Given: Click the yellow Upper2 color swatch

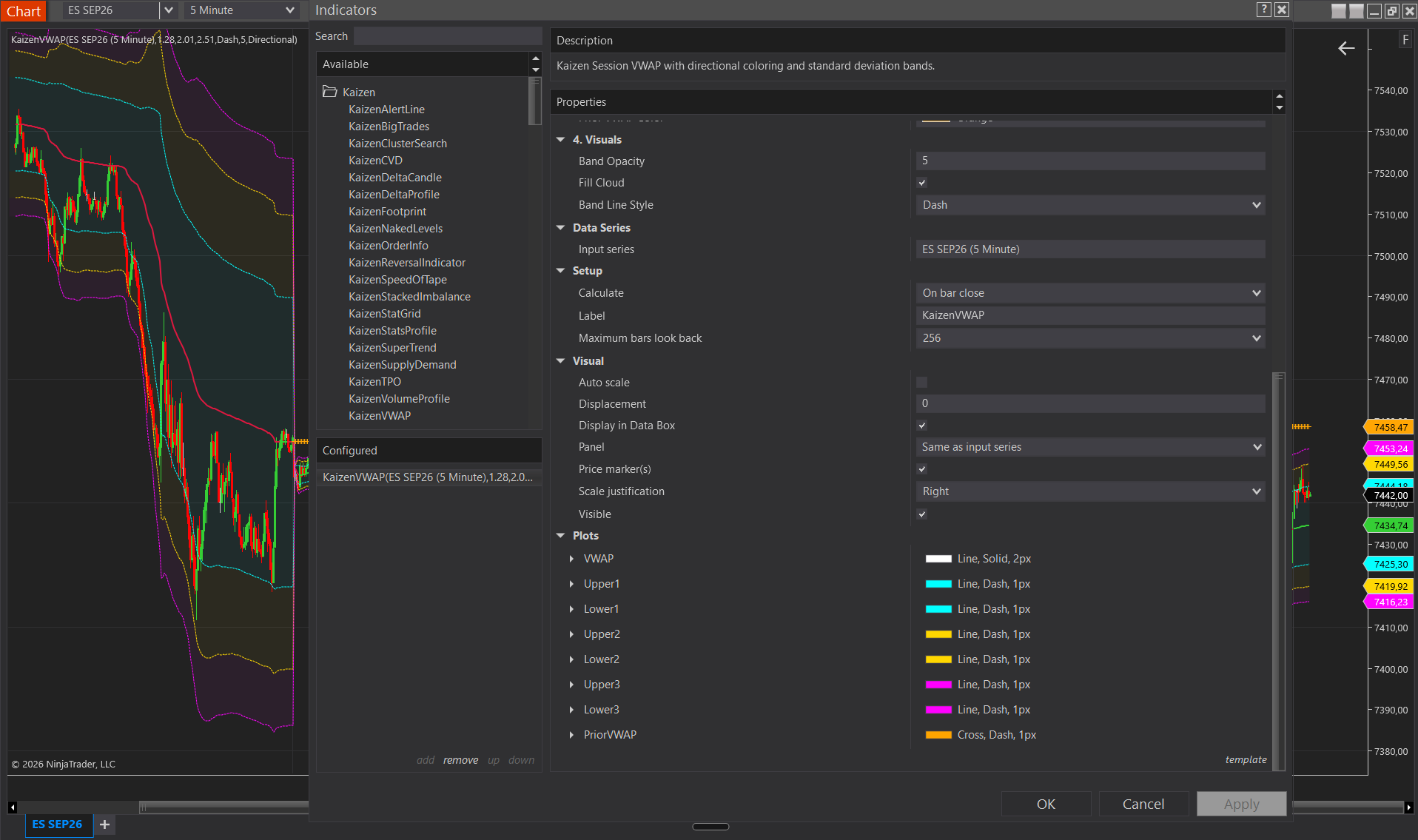Looking at the screenshot, I should click(938, 634).
